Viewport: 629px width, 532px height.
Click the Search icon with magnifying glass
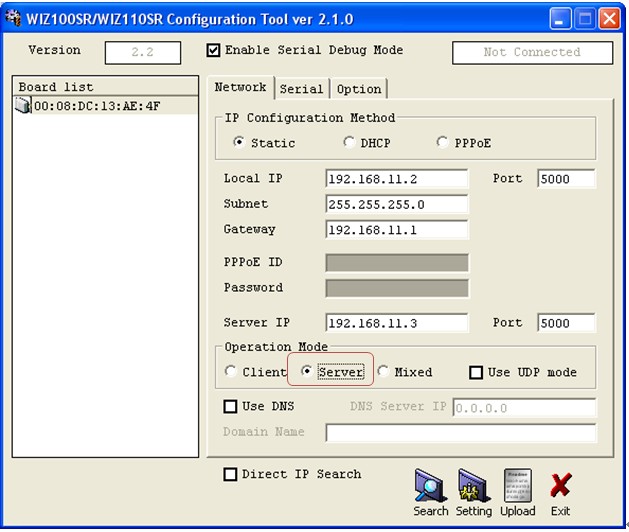430,485
